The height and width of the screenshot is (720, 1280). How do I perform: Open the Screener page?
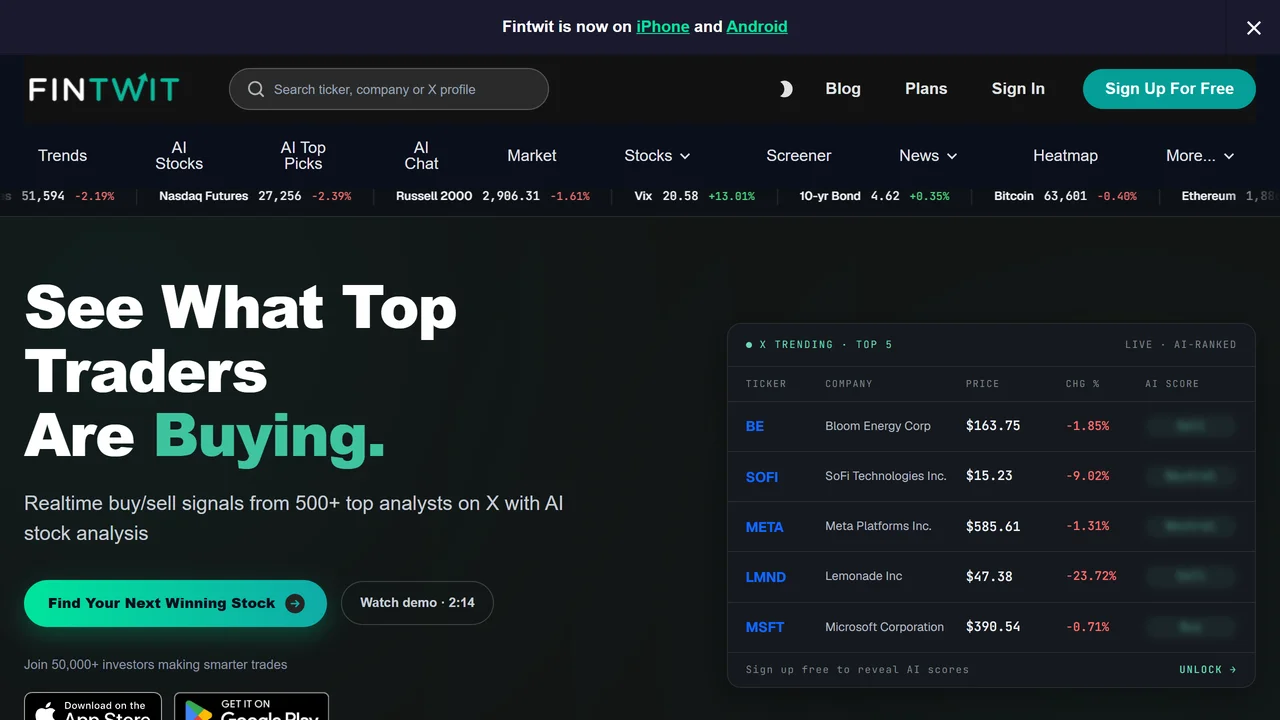[x=799, y=155]
